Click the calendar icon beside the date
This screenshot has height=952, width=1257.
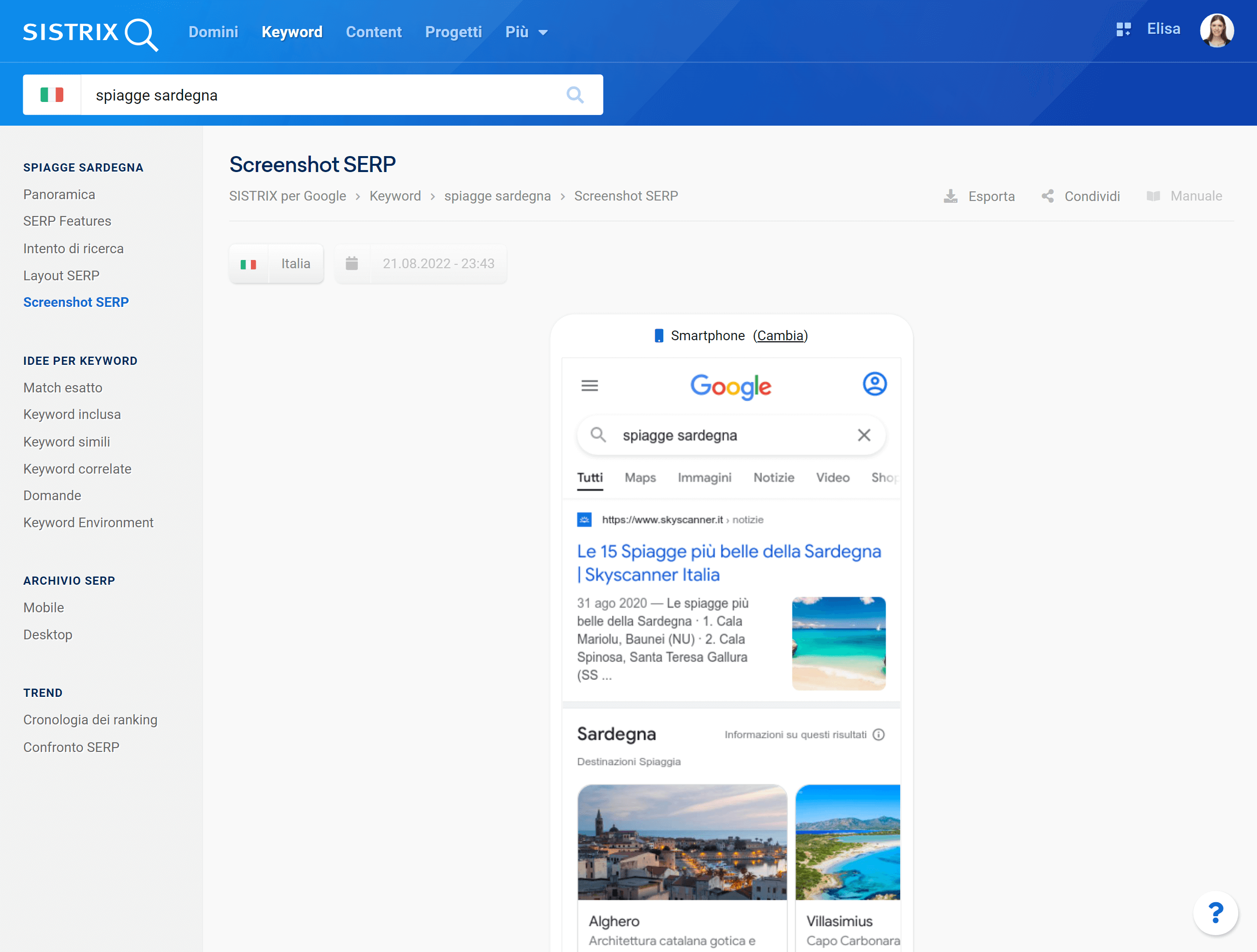point(352,263)
